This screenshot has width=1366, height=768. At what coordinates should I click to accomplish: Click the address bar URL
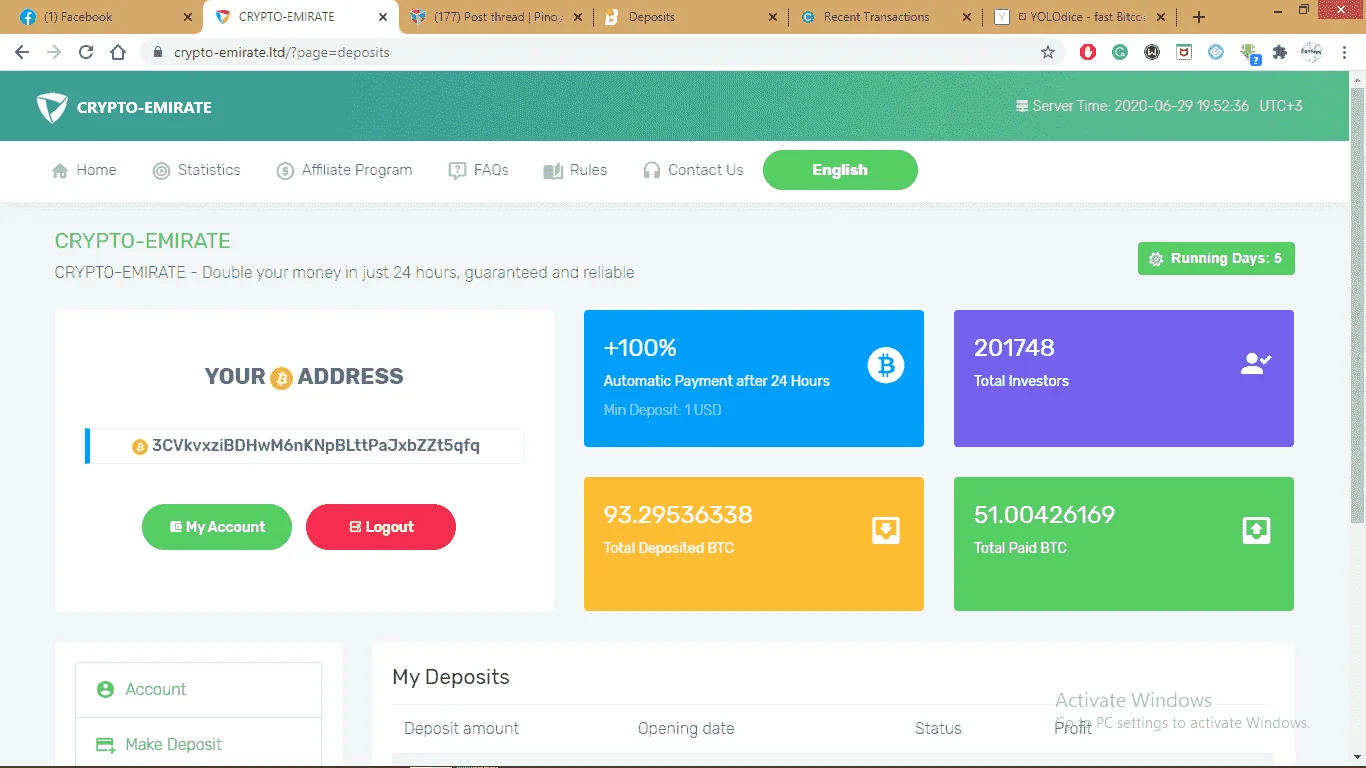281,52
